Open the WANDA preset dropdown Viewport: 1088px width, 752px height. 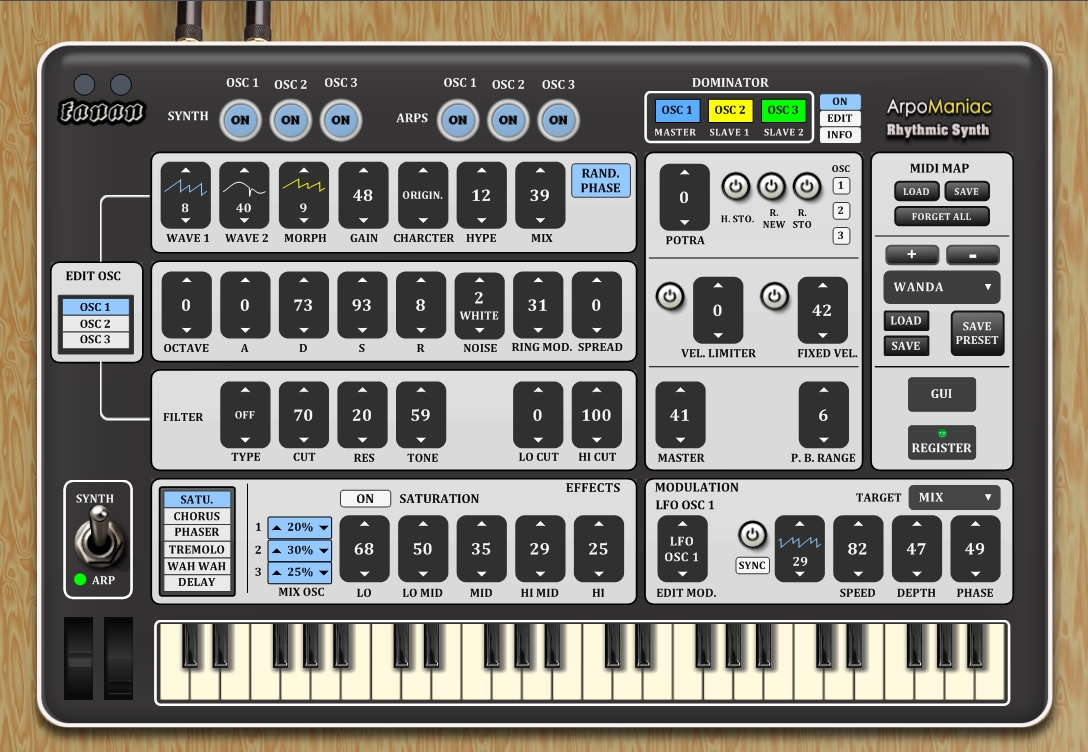tap(941, 287)
